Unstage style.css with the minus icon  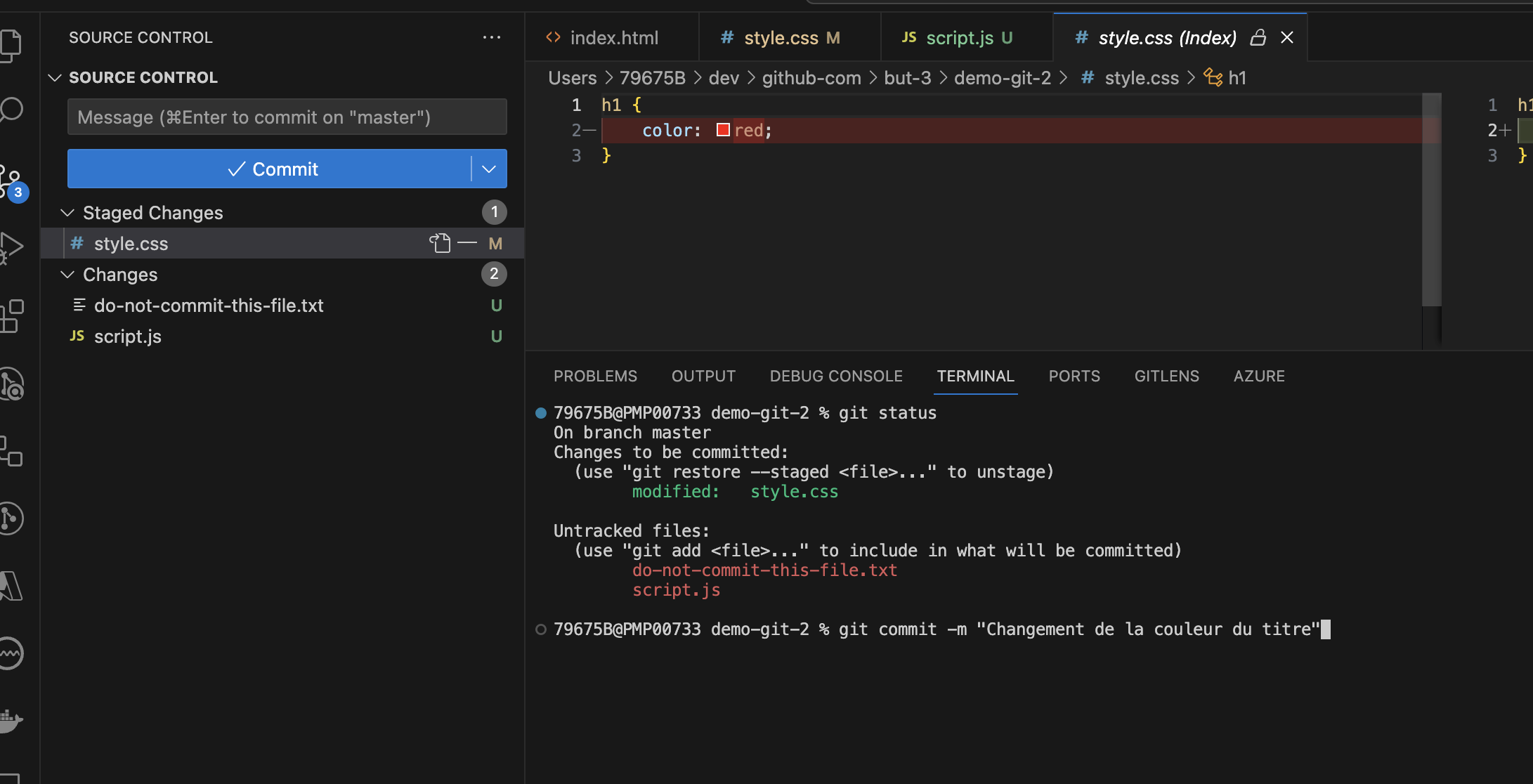coord(467,243)
